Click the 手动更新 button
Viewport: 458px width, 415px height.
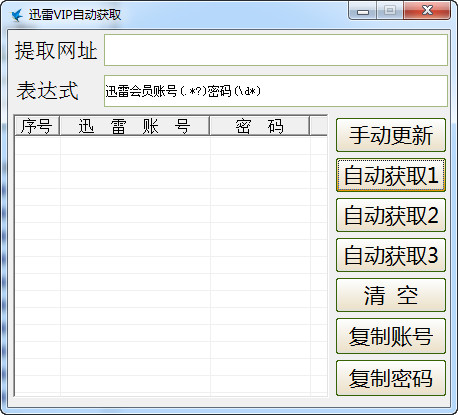(391, 135)
